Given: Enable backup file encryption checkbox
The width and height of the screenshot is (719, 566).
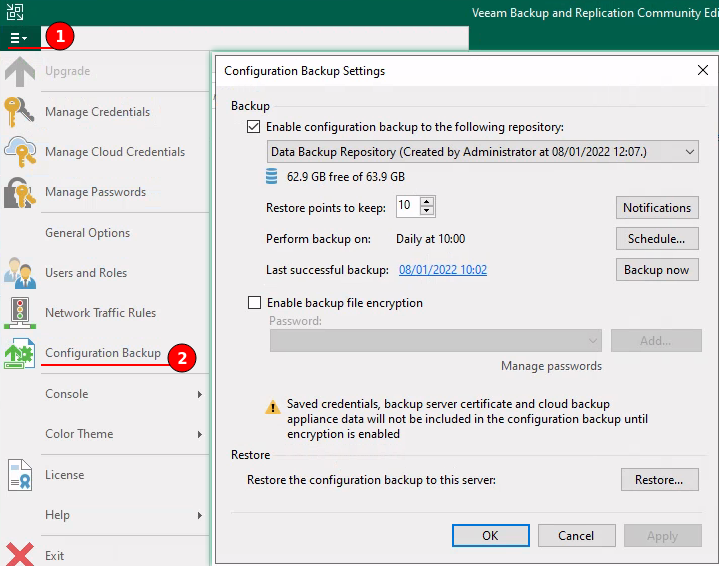Looking at the screenshot, I should point(254,303).
